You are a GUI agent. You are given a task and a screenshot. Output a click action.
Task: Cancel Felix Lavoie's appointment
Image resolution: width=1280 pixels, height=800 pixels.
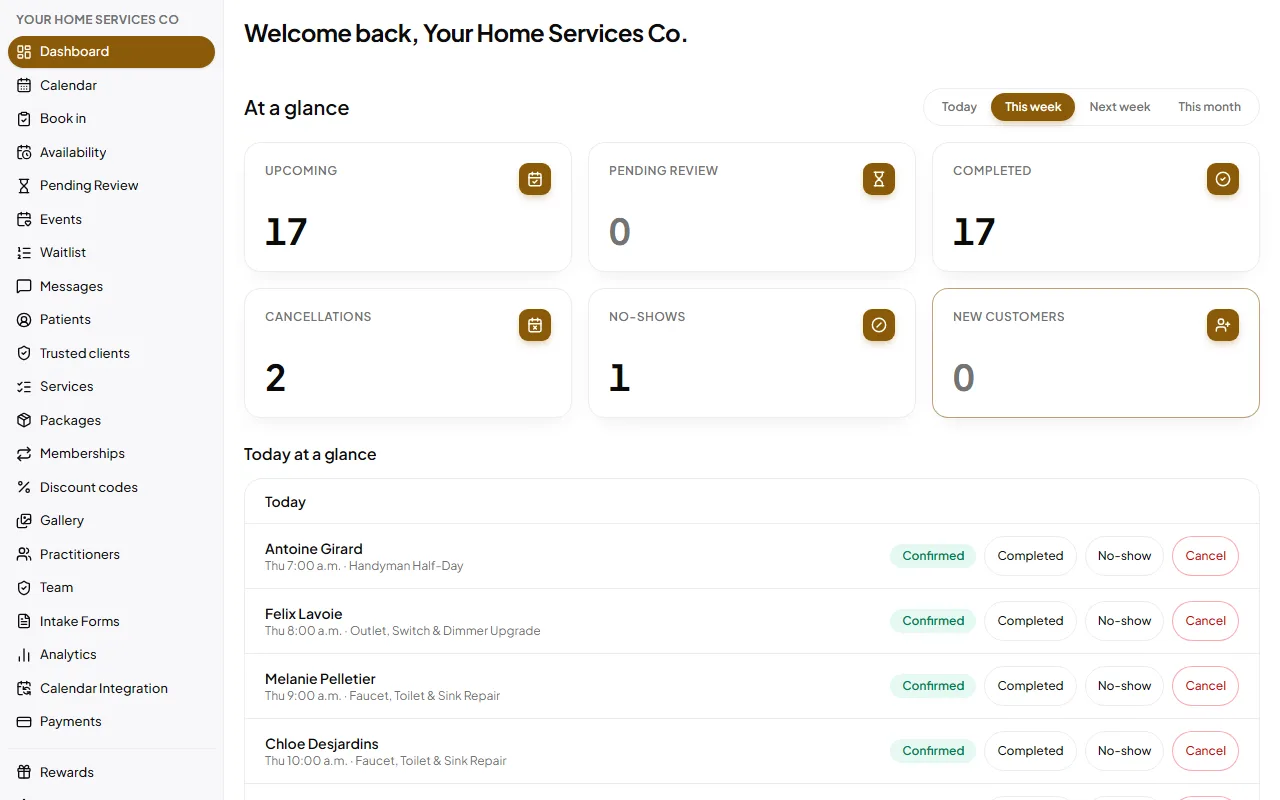1205,621
